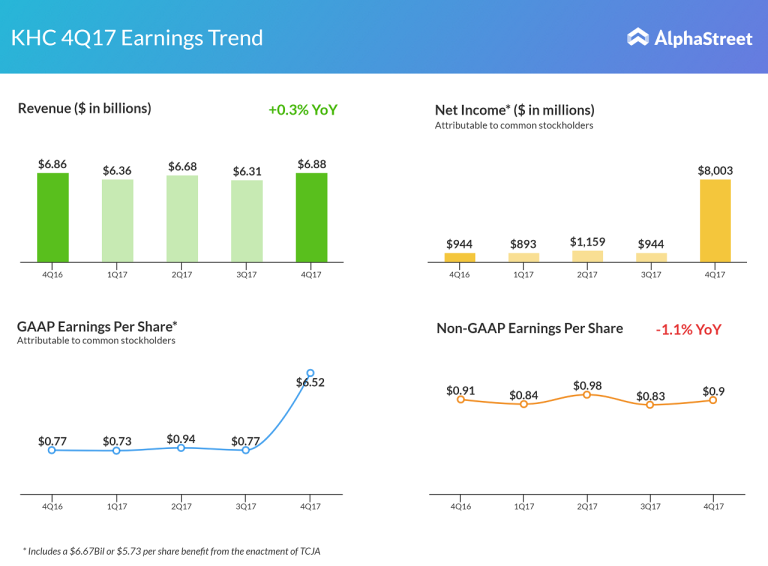Image resolution: width=768 pixels, height=566 pixels.
Task: Click the 4Q16 Non-GAAP EPS point at $0.91
Action: [460, 400]
